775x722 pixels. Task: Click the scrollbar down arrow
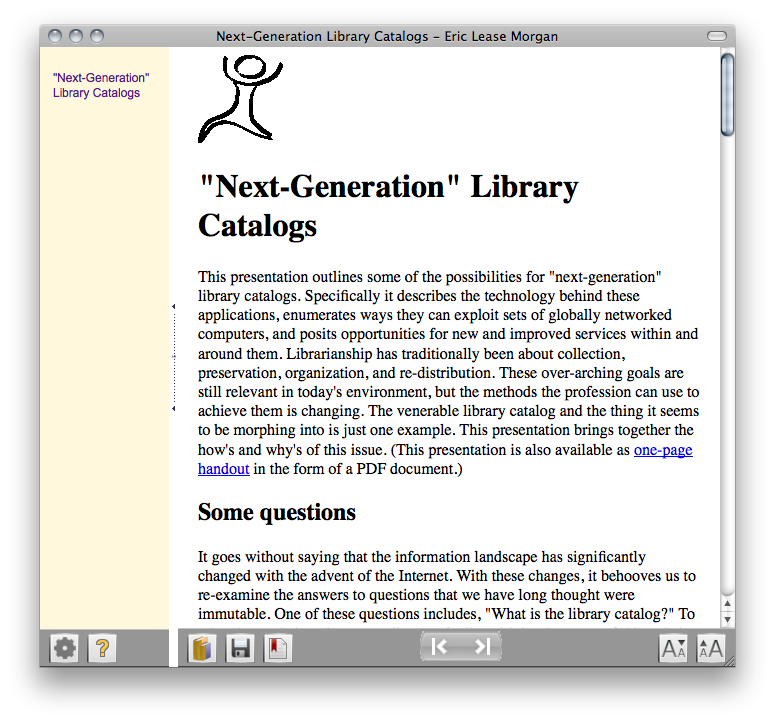pos(727,619)
